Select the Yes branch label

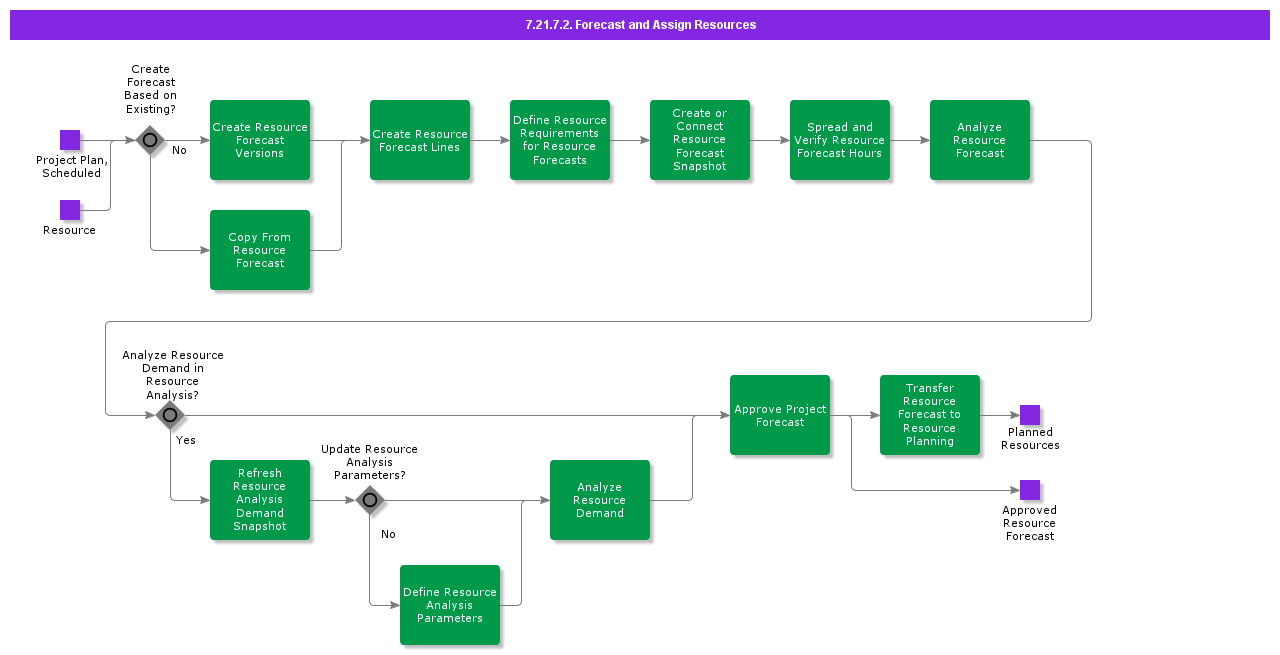(186, 440)
